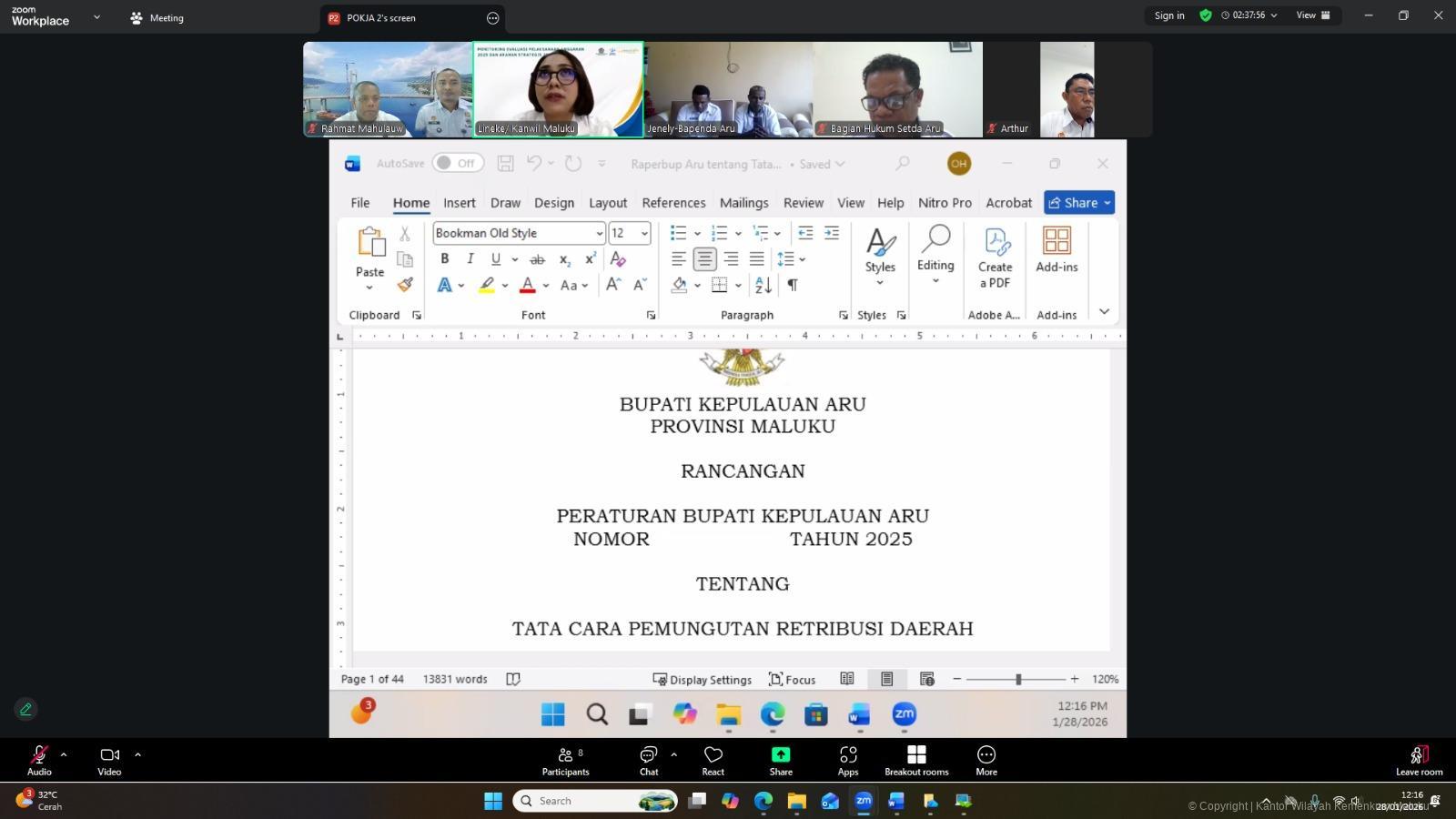Screen dimensions: 1456x819
Task: Open Zoom Chat panel
Action: [x=648, y=761]
